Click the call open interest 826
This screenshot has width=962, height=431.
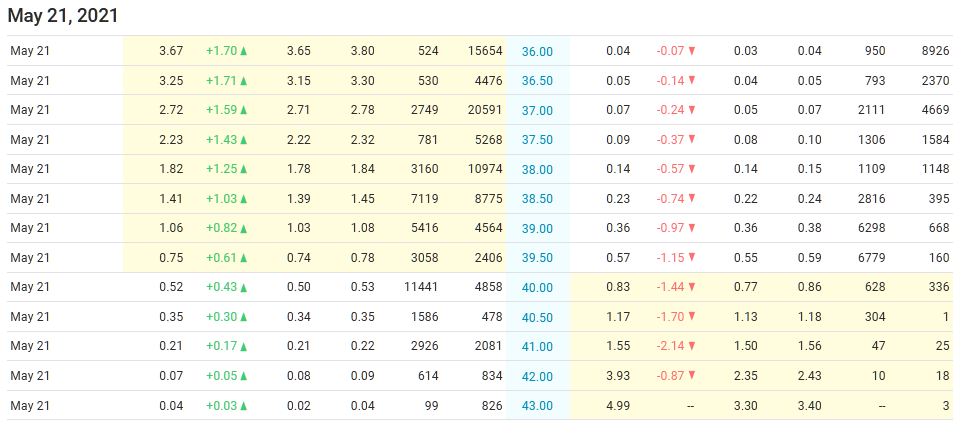click(491, 405)
